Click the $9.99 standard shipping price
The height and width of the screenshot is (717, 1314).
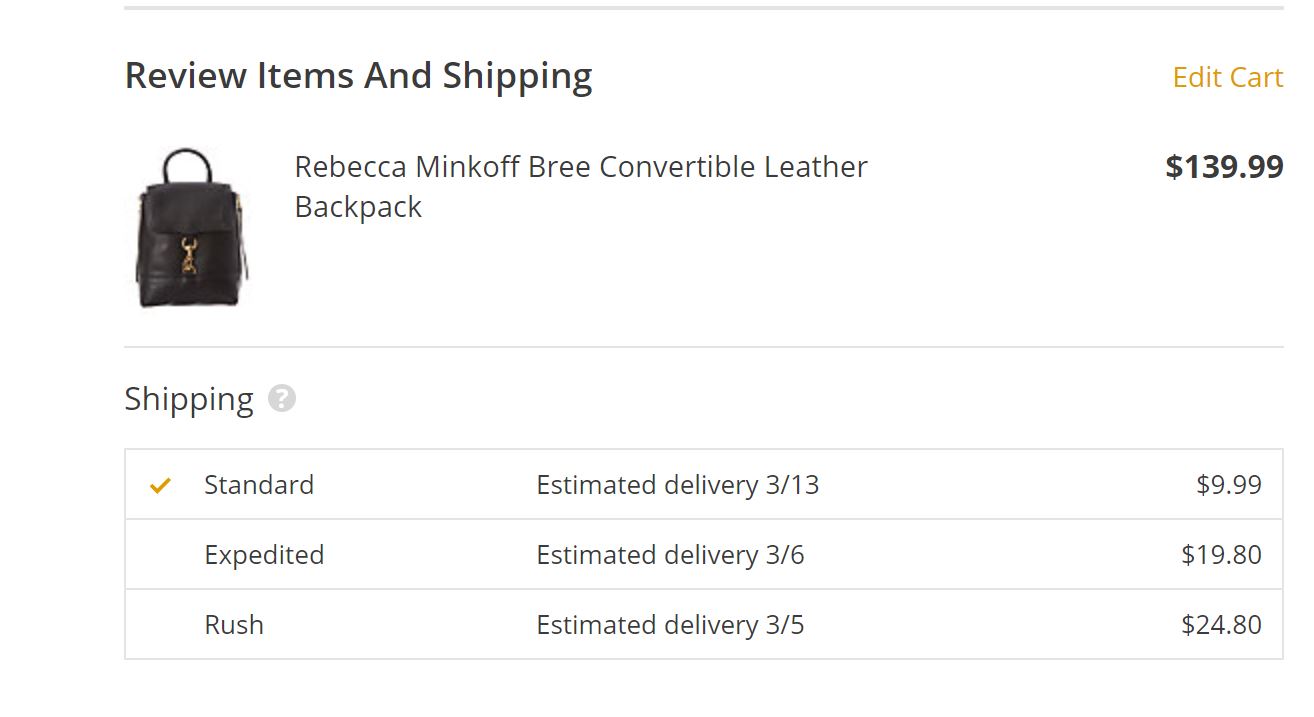coord(1229,485)
